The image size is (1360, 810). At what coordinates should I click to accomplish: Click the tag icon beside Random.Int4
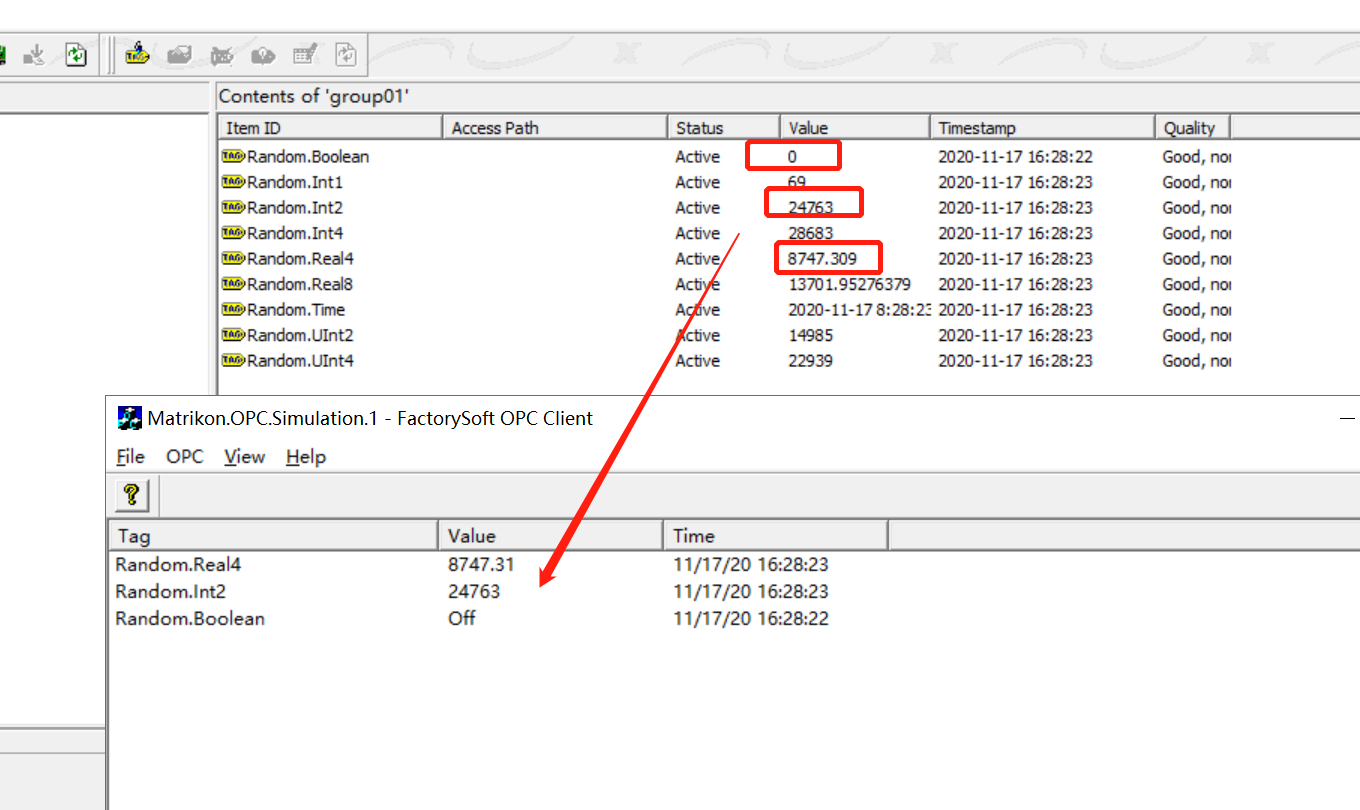(233, 233)
